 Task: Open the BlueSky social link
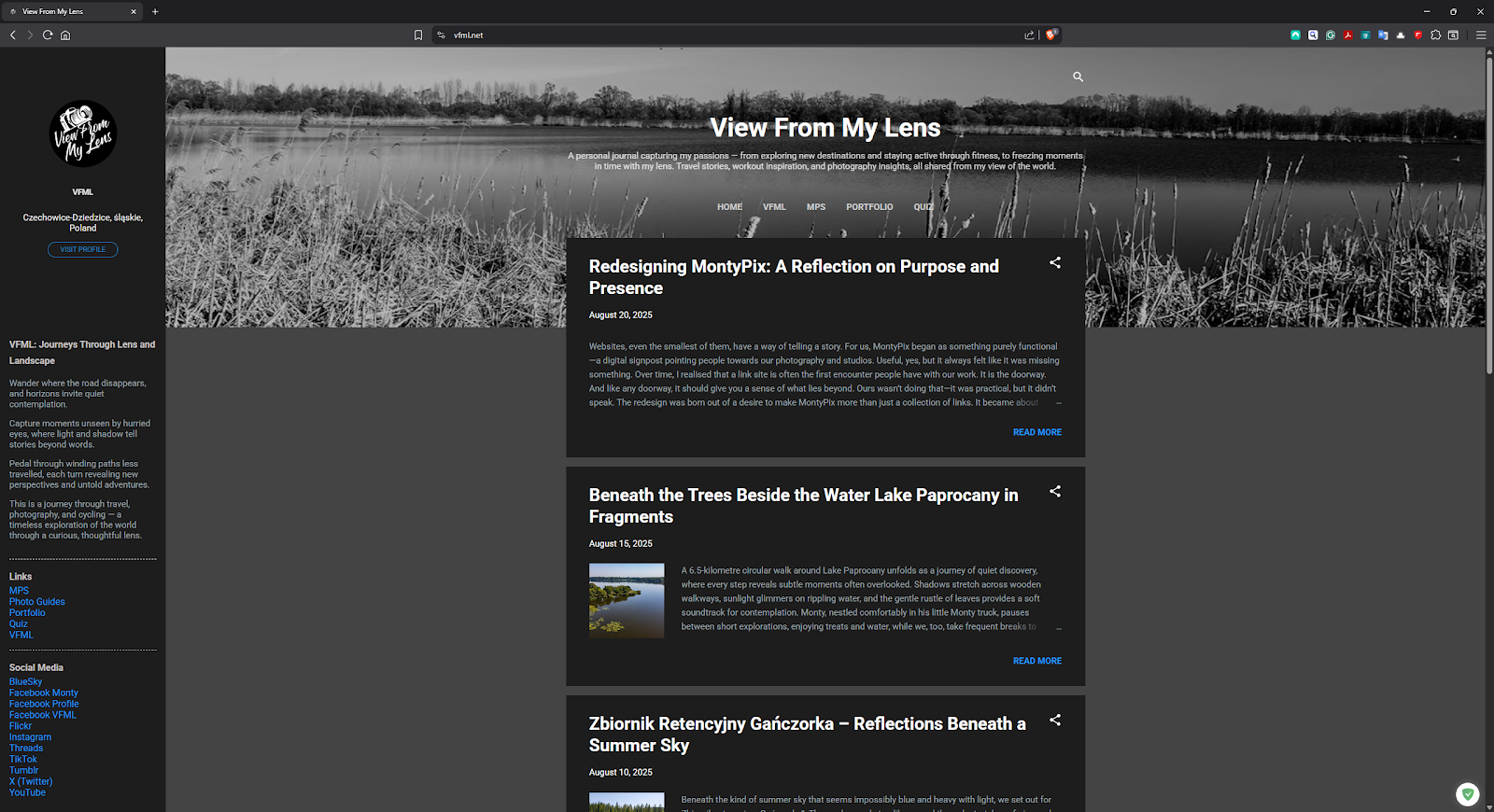coord(25,682)
